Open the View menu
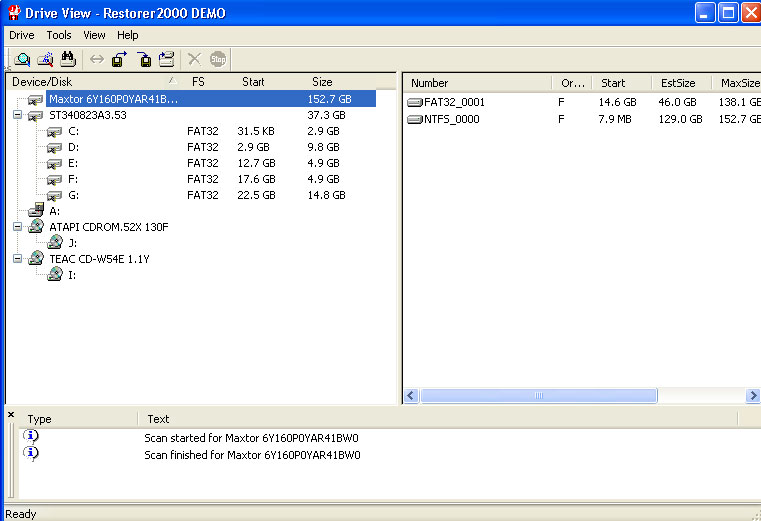The width and height of the screenshot is (761, 521). [x=94, y=35]
